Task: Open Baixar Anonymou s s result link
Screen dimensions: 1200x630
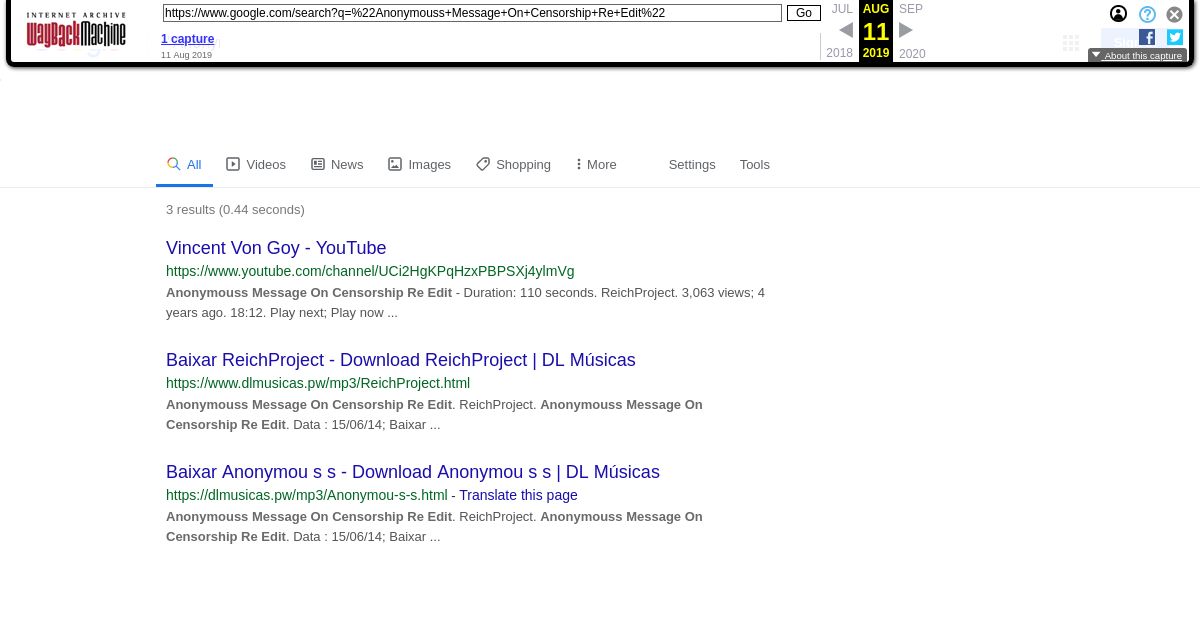Action: [x=413, y=472]
